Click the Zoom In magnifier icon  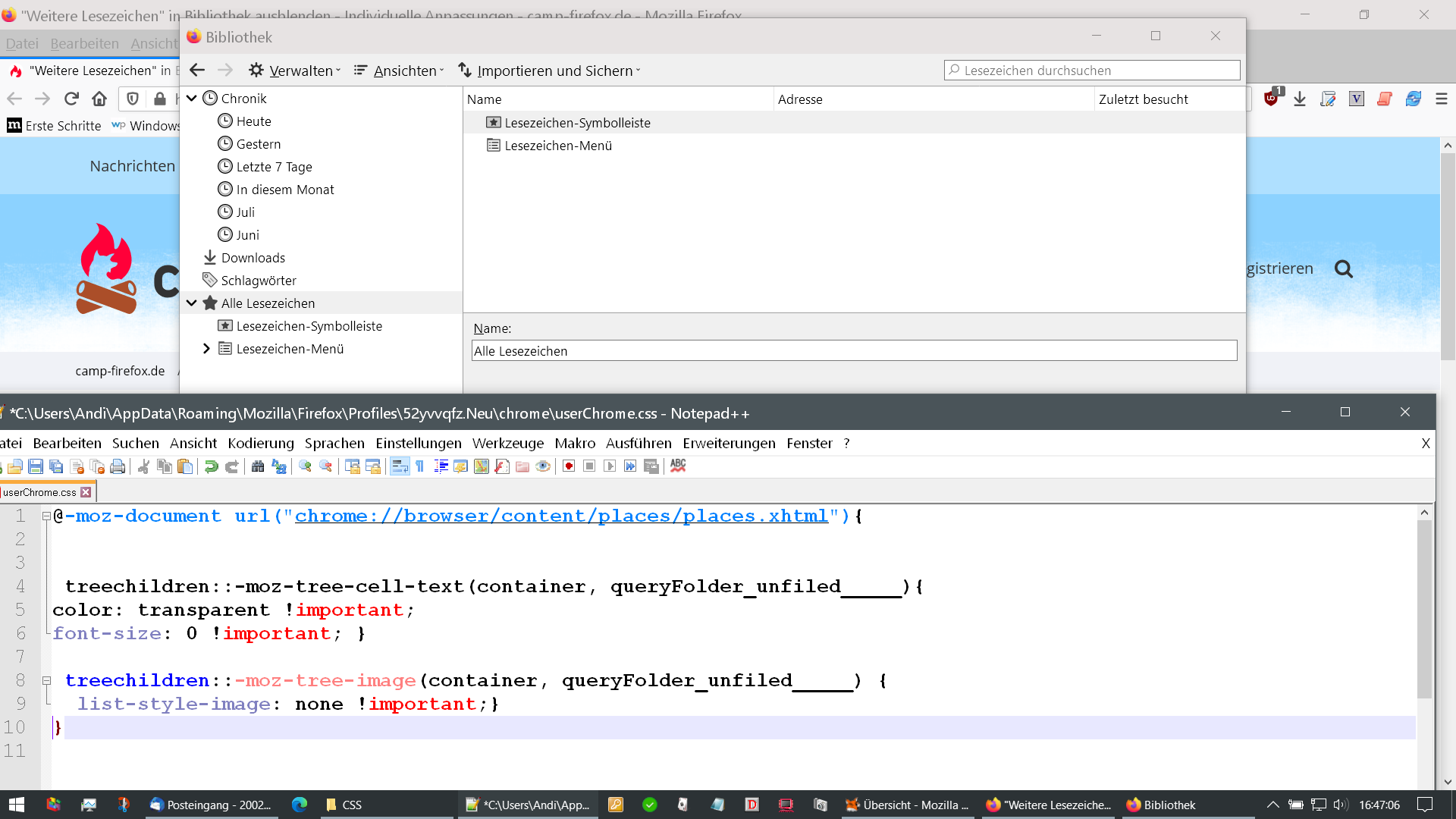(x=305, y=466)
